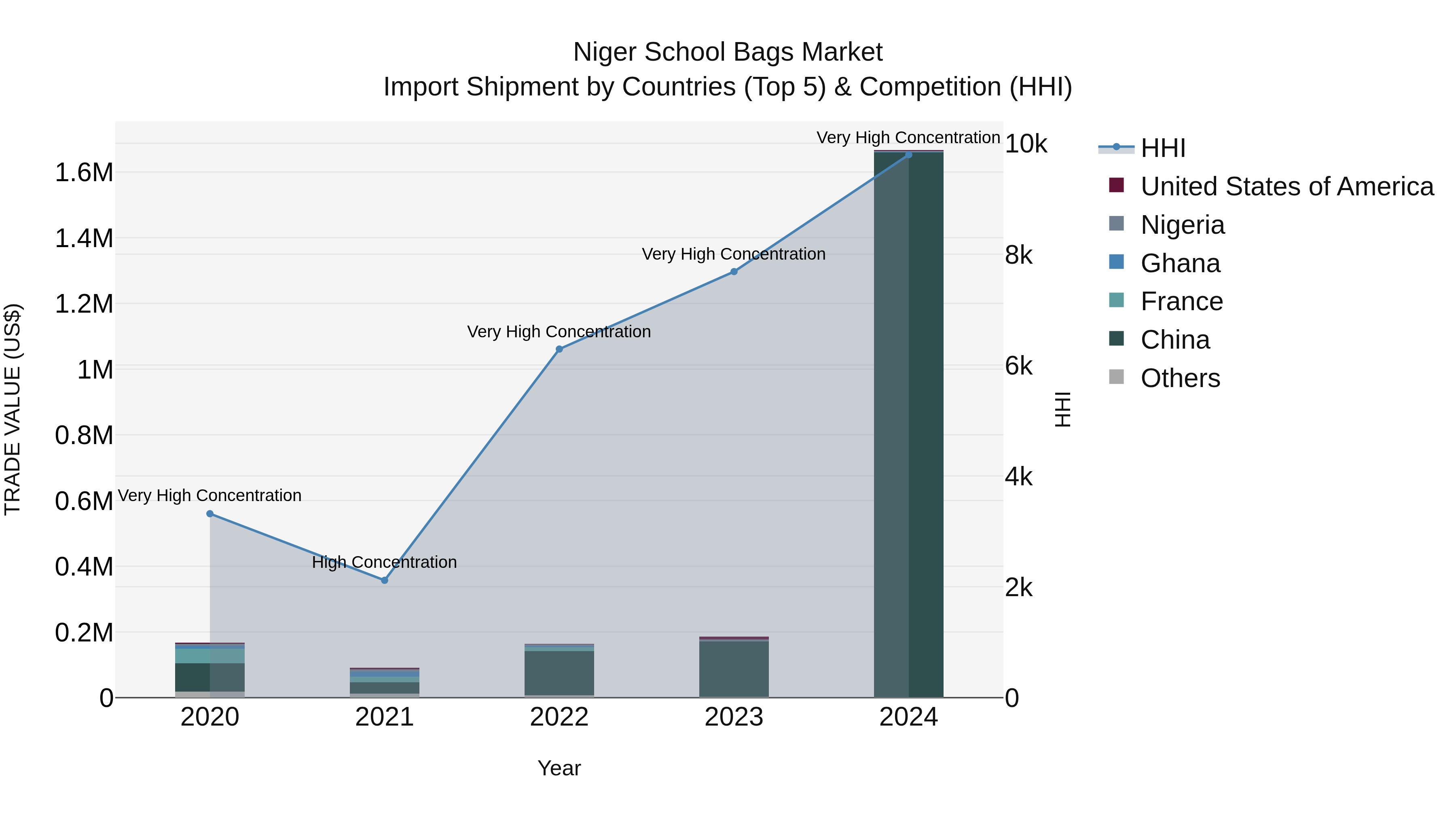Select the 2022 HHI data point
1456x819 pixels.
559,349
